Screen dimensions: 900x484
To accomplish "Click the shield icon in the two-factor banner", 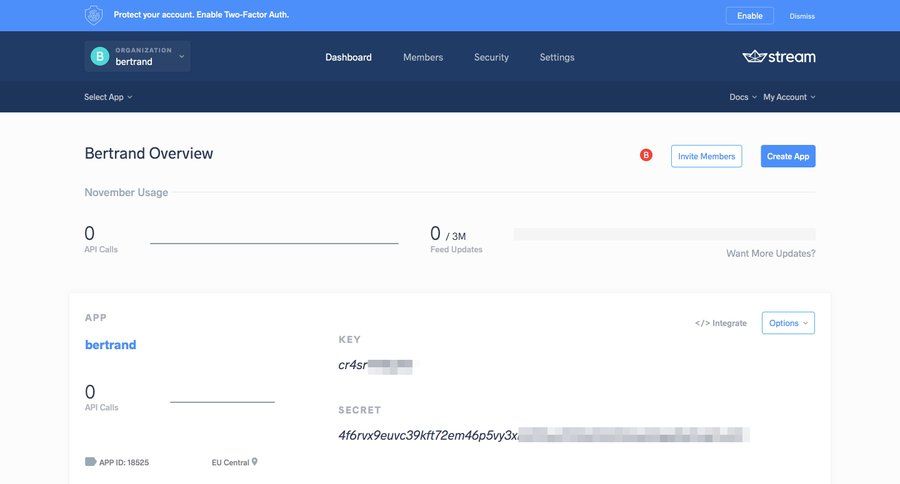I will click(x=94, y=15).
